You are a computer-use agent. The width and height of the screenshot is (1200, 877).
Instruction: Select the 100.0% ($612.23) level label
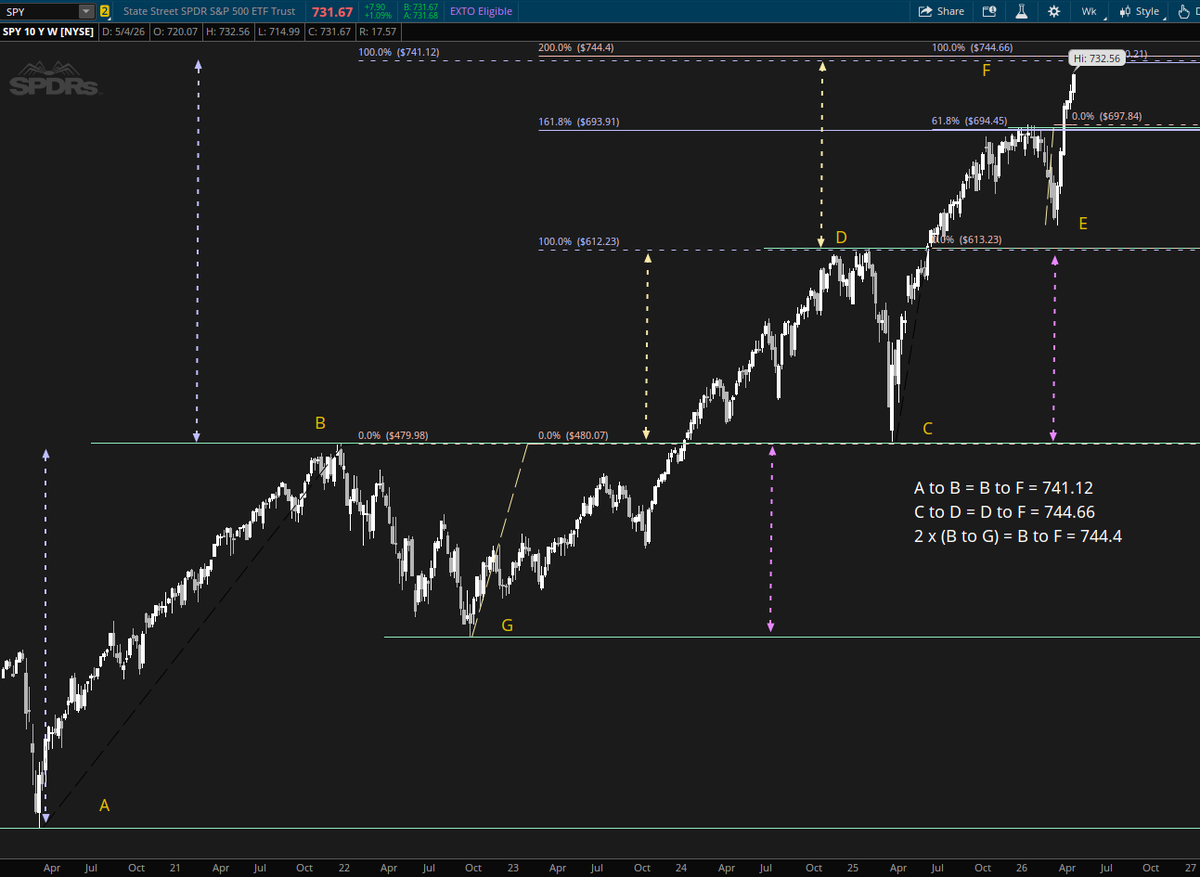580,241
